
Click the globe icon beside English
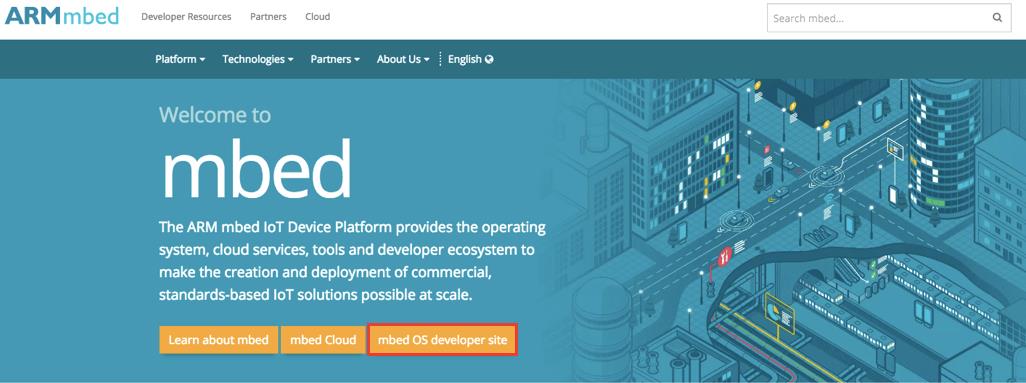click(489, 59)
